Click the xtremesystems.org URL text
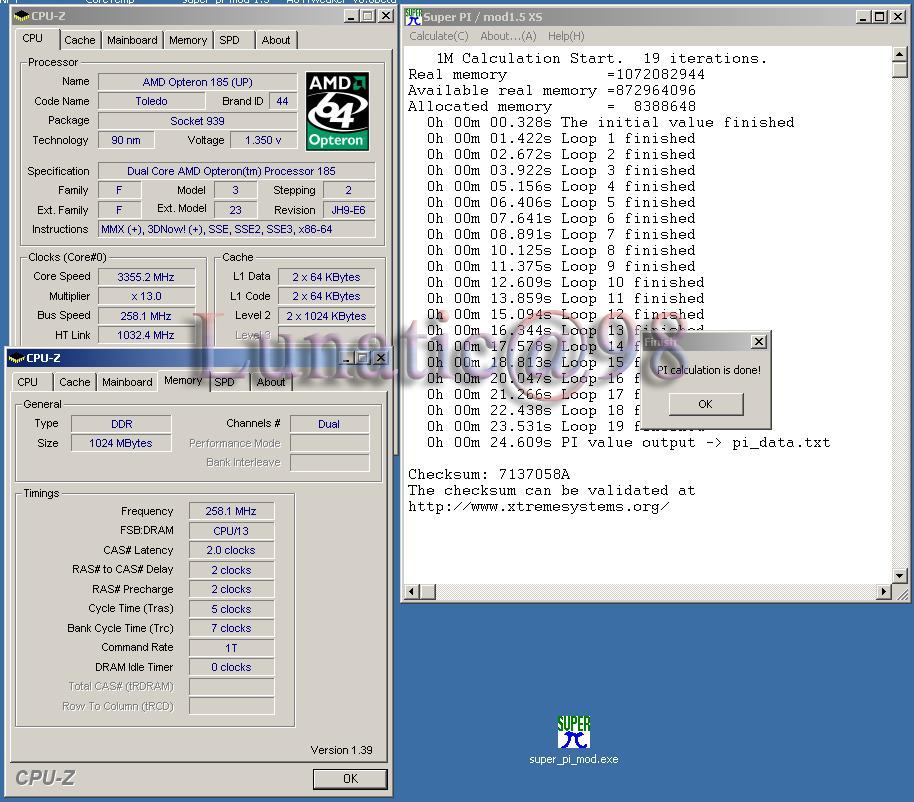 tap(539, 506)
